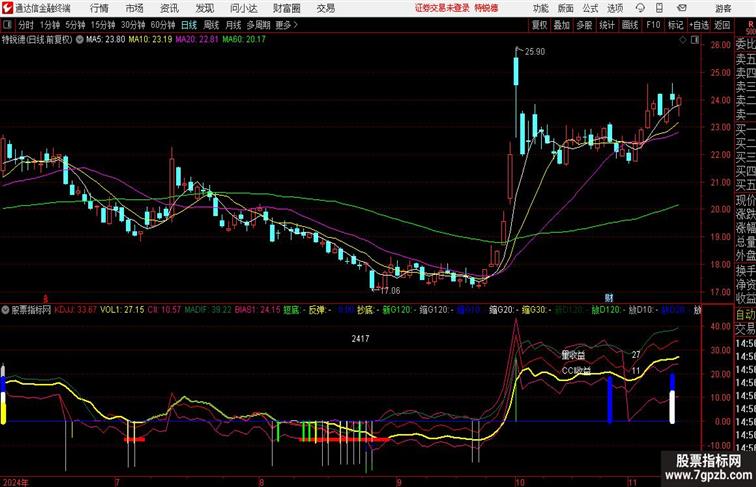Click the 画线 draw line button
Screen dimensions: 756x487
[x=630, y=25]
